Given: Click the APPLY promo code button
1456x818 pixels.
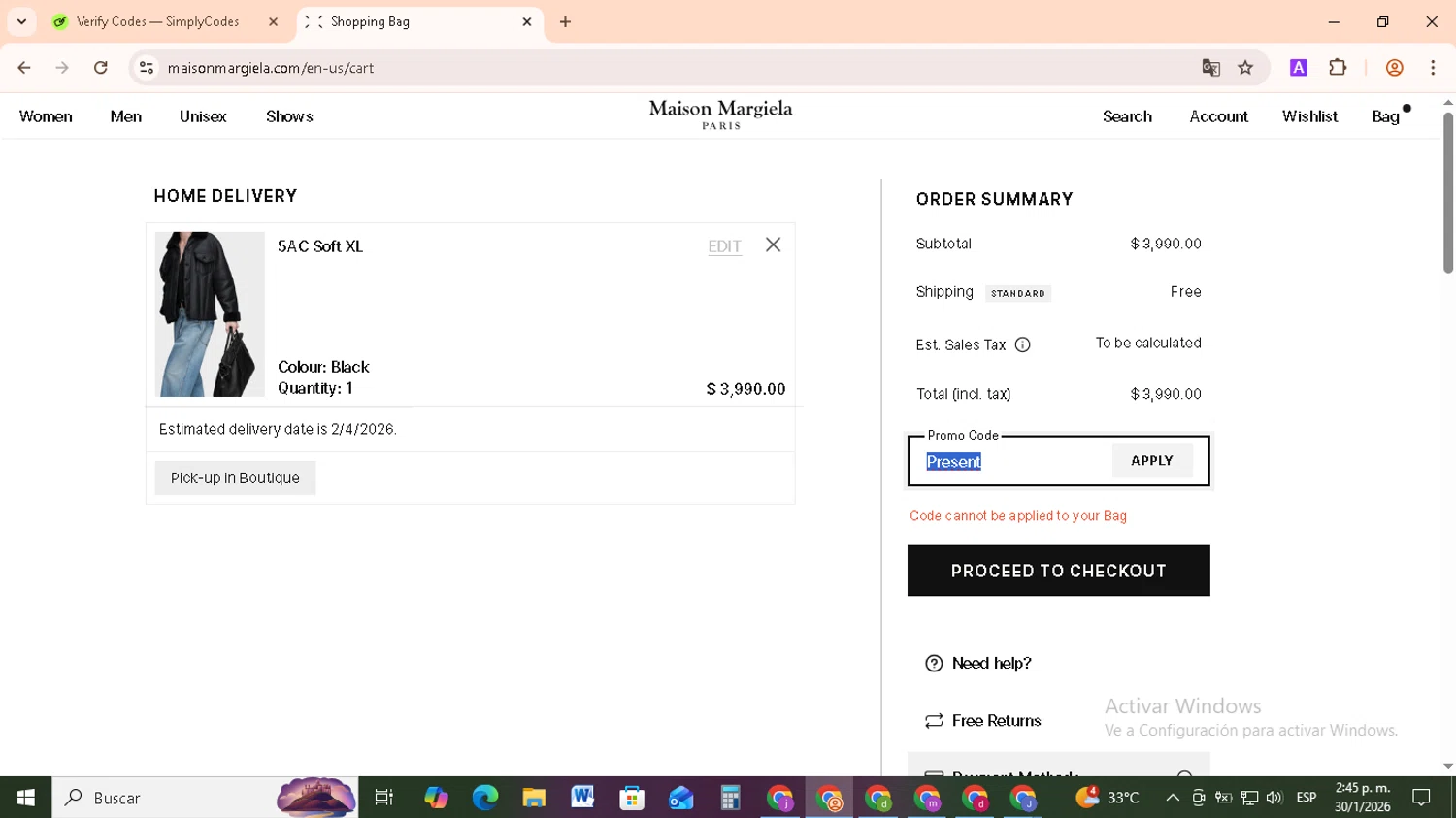Looking at the screenshot, I should (x=1152, y=461).
